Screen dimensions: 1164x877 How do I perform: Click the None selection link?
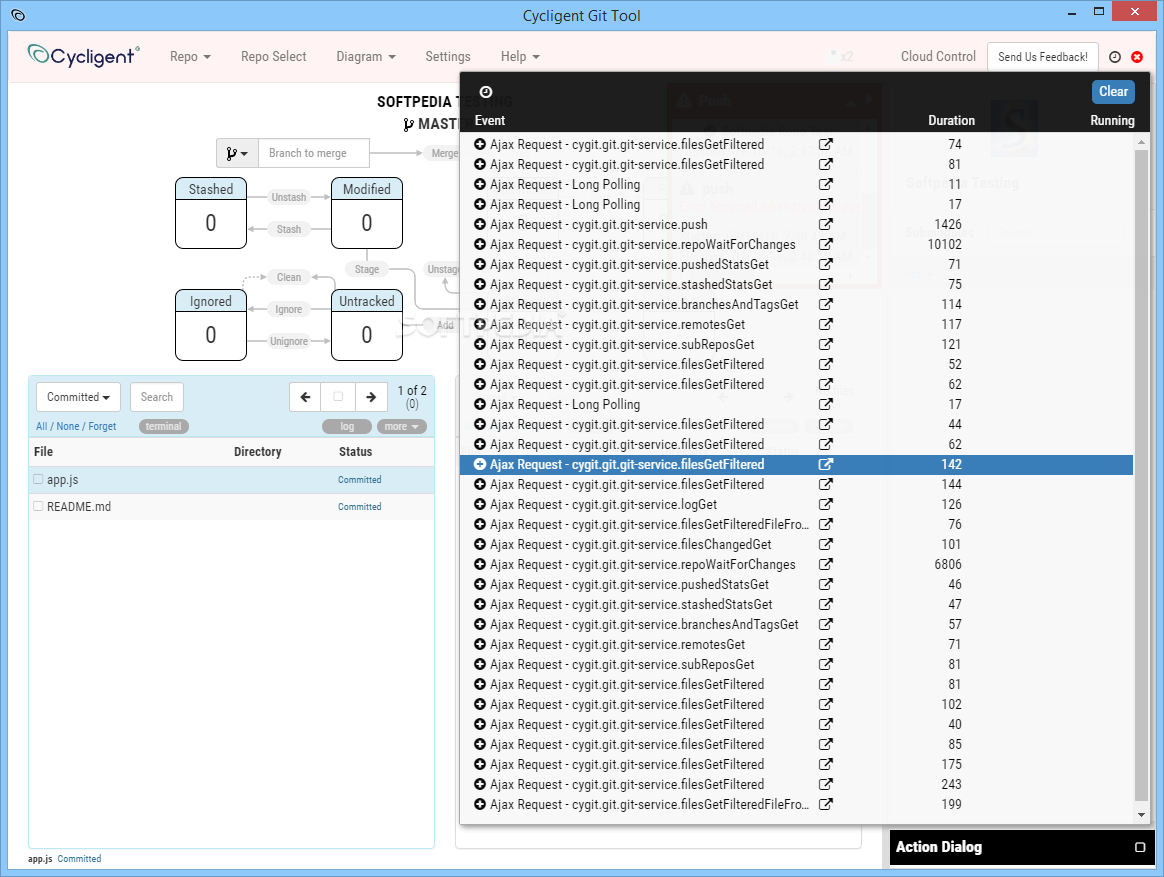click(x=68, y=426)
